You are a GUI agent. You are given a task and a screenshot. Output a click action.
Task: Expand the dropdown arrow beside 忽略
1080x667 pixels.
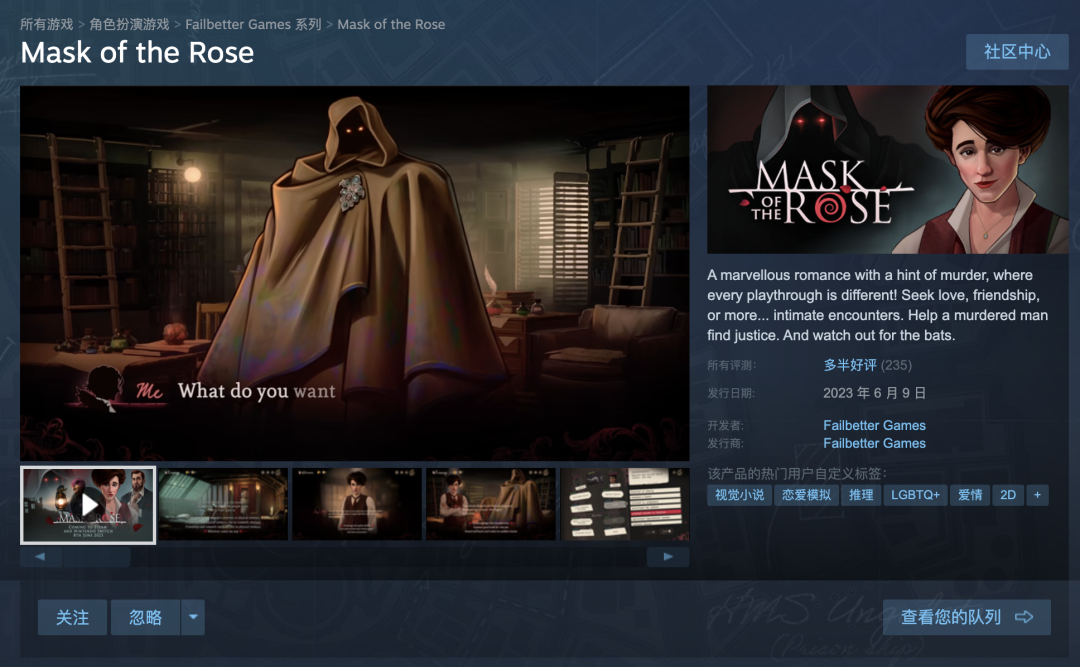[x=193, y=617]
